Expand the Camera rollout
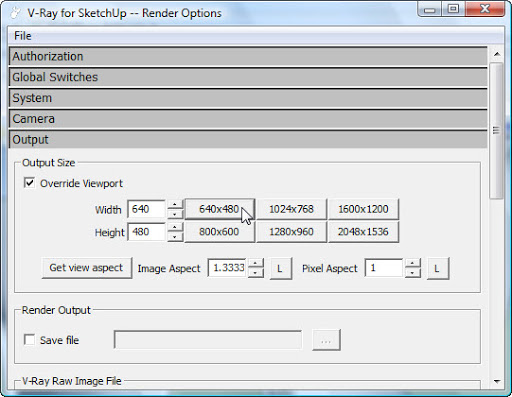Screen dimensions: 512x397 (x=248, y=119)
